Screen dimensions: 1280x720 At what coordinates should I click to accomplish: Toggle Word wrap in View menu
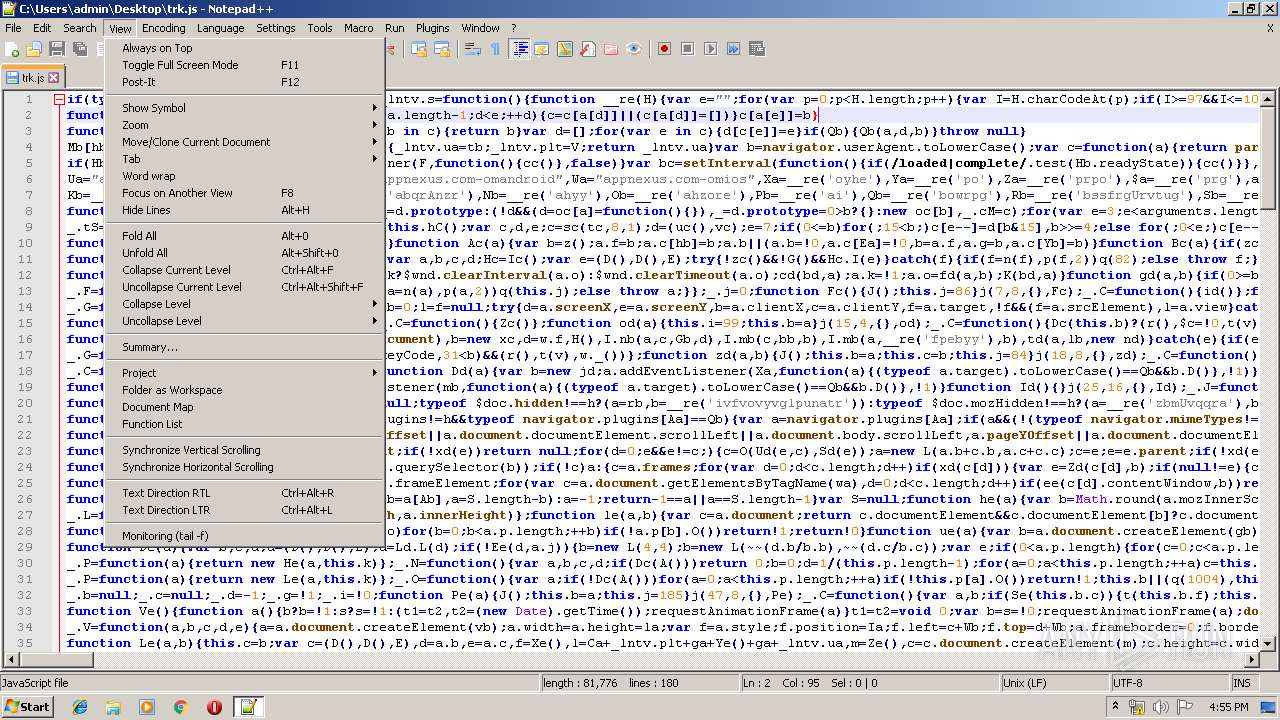tap(245, 176)
